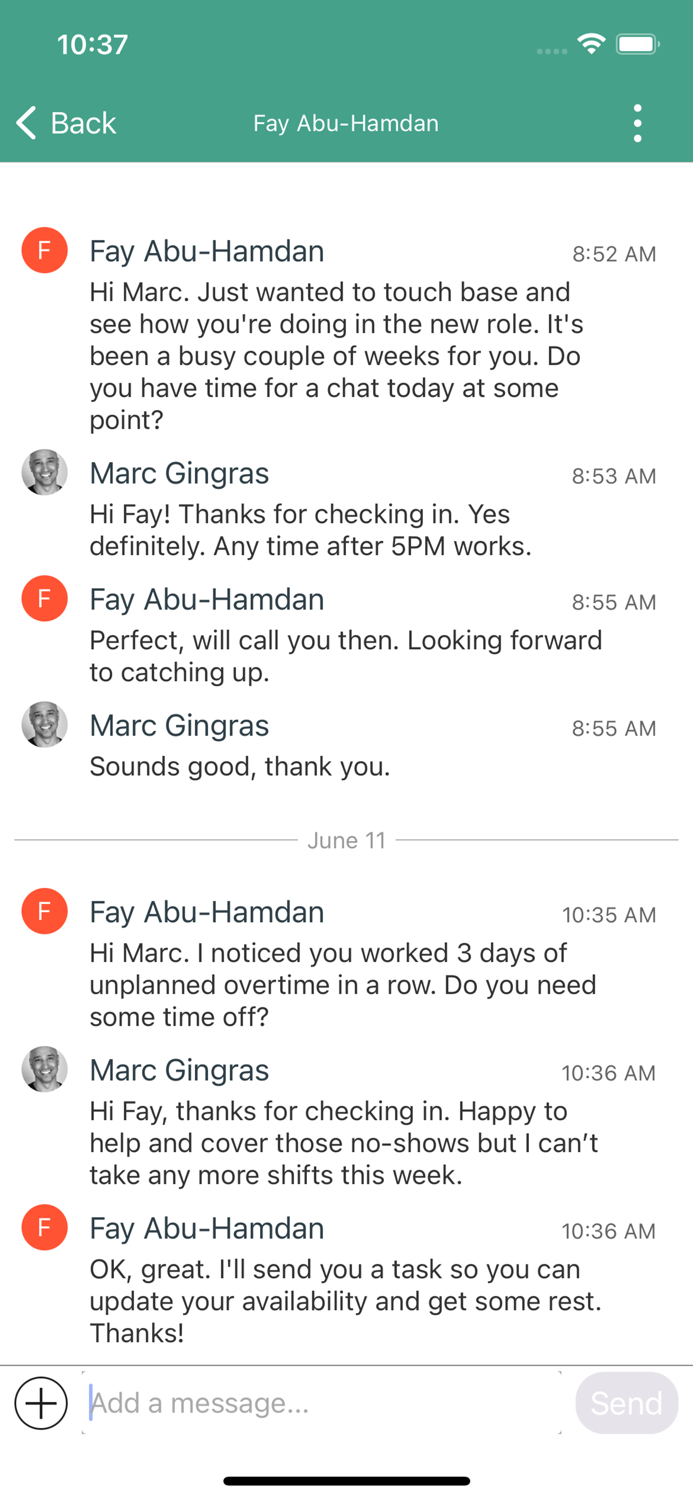The image size is (693, 1500).
Task: Focus the Add a message field
Action: click(x=320, y=1403)
